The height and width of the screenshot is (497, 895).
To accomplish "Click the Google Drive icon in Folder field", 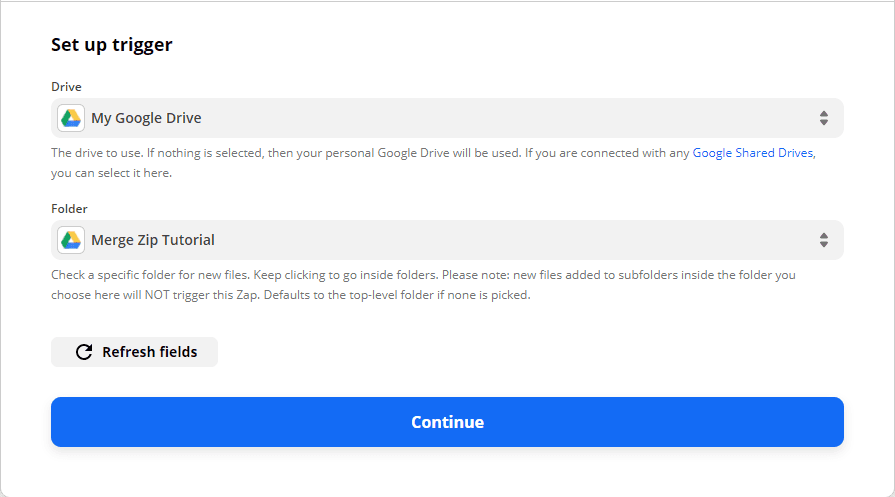I will (x=70, y=240).
